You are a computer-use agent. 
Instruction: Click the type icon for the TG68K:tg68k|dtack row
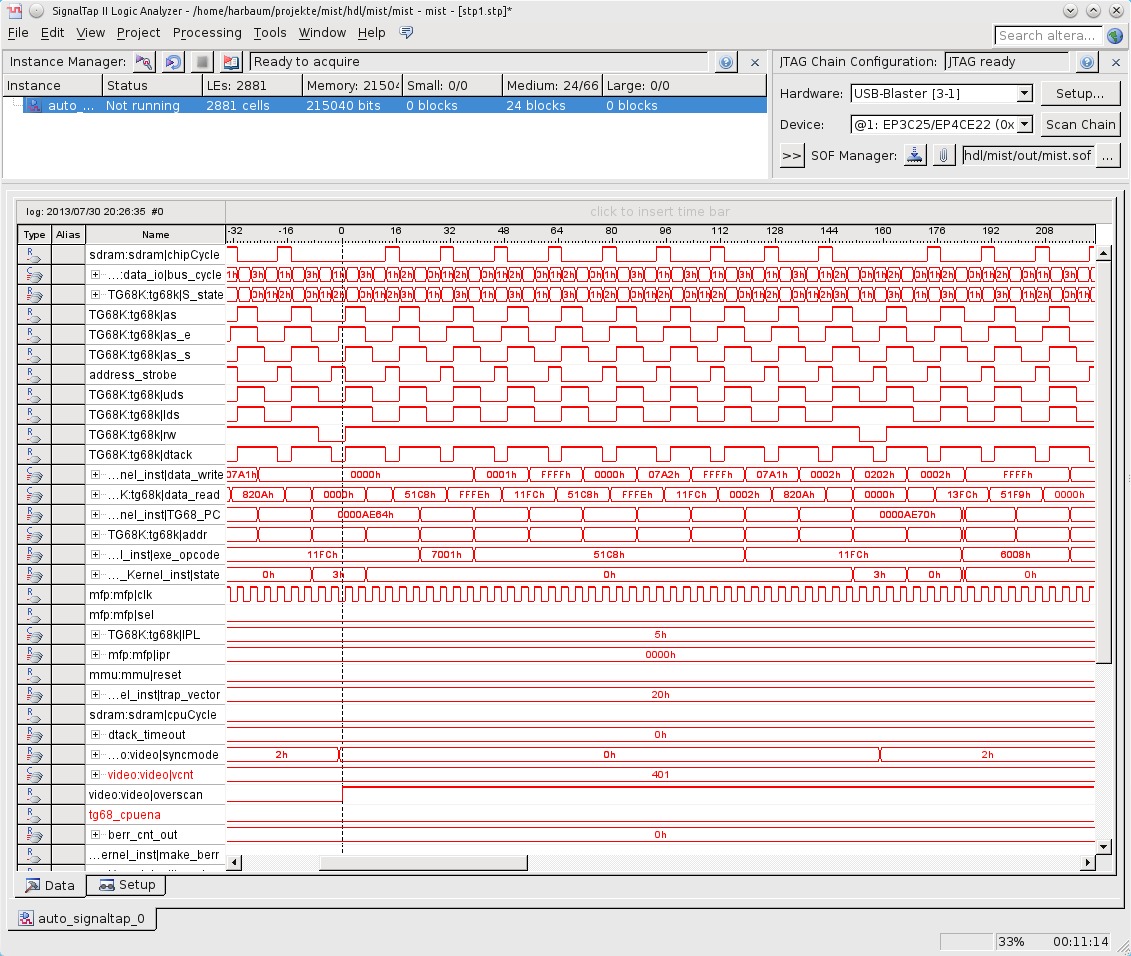coord(34,455)
